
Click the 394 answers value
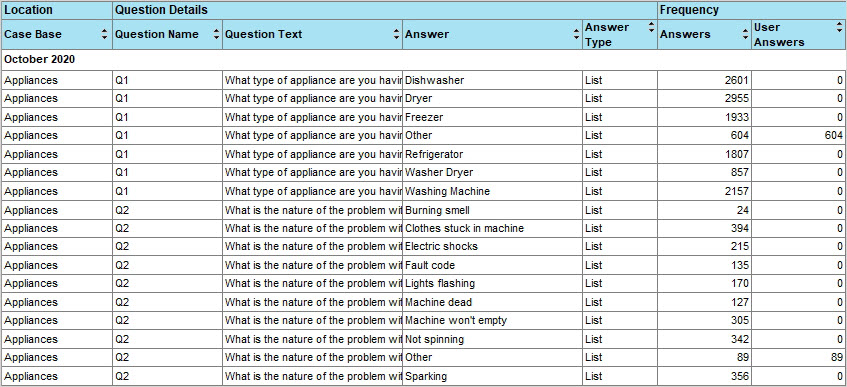pos(740,229)
